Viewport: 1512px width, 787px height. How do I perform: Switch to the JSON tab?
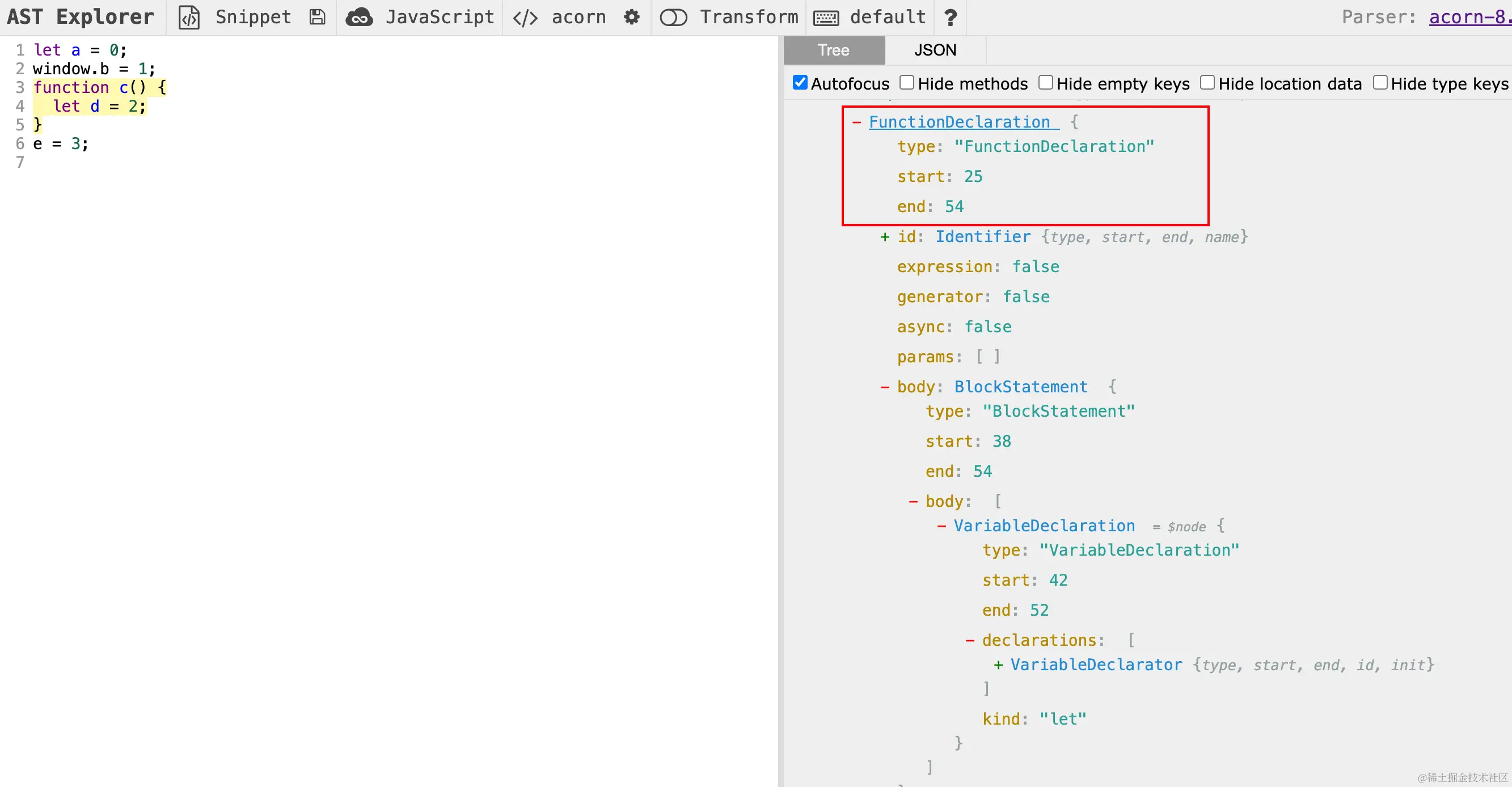click(935, 50)
